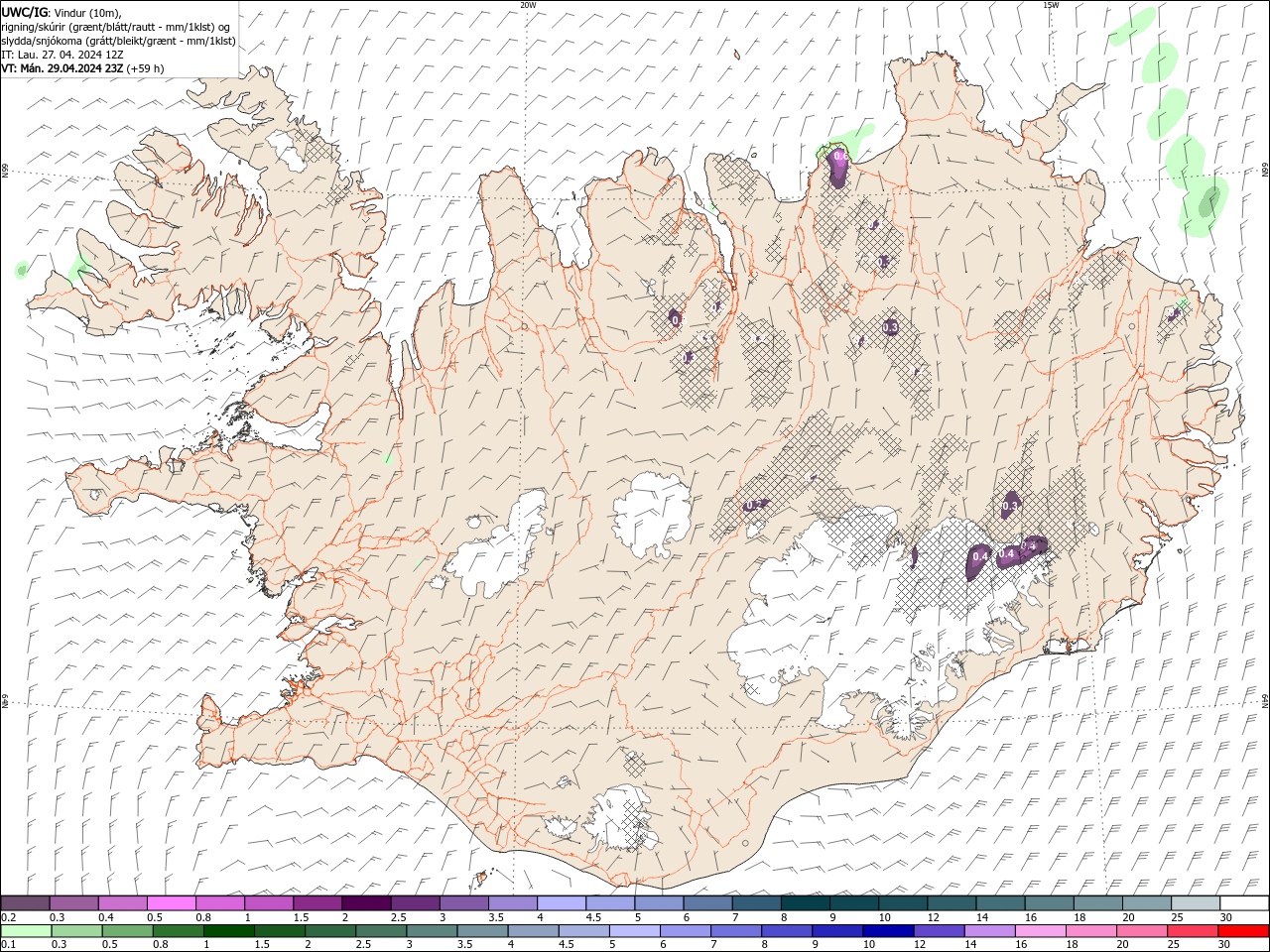Image resolution: width=1270 pixels, height=952 pixels.
Task: Click the '0.6' precipitation value on north coast
Action: 840,156
